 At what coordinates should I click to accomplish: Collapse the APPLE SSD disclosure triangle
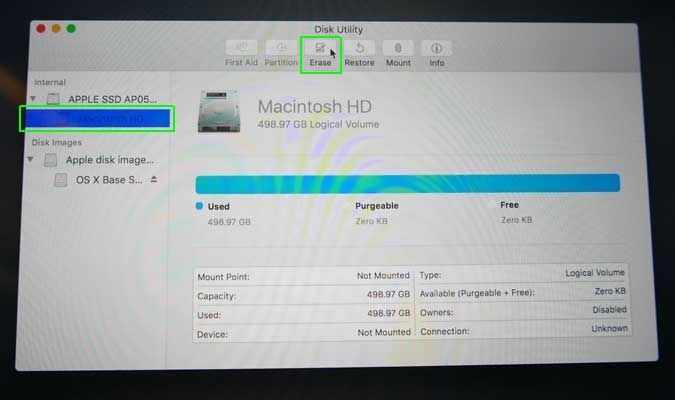[33, 99]
